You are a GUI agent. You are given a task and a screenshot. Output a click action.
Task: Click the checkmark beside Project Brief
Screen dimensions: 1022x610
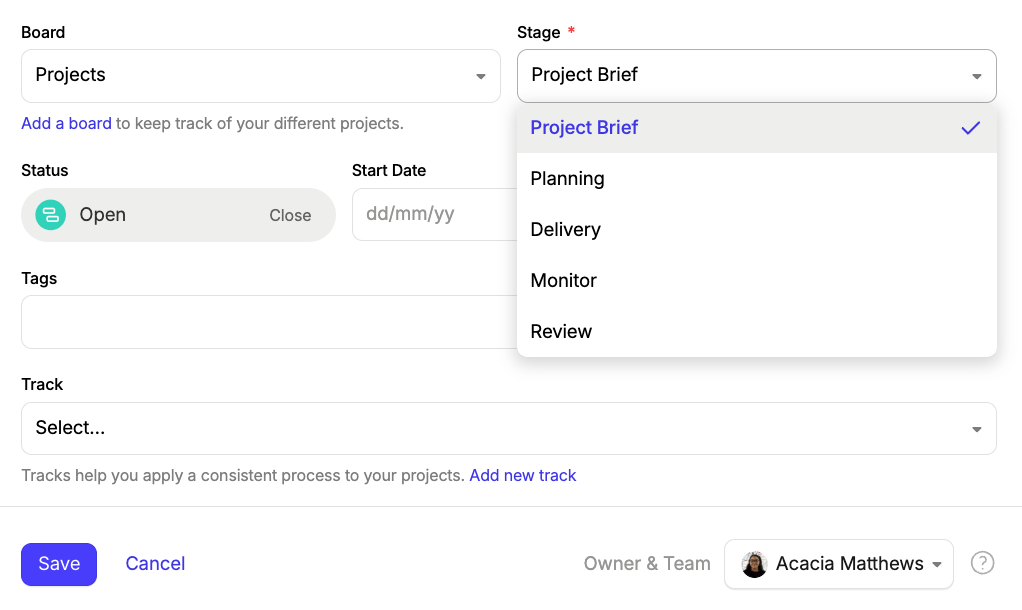coord(971,128)
